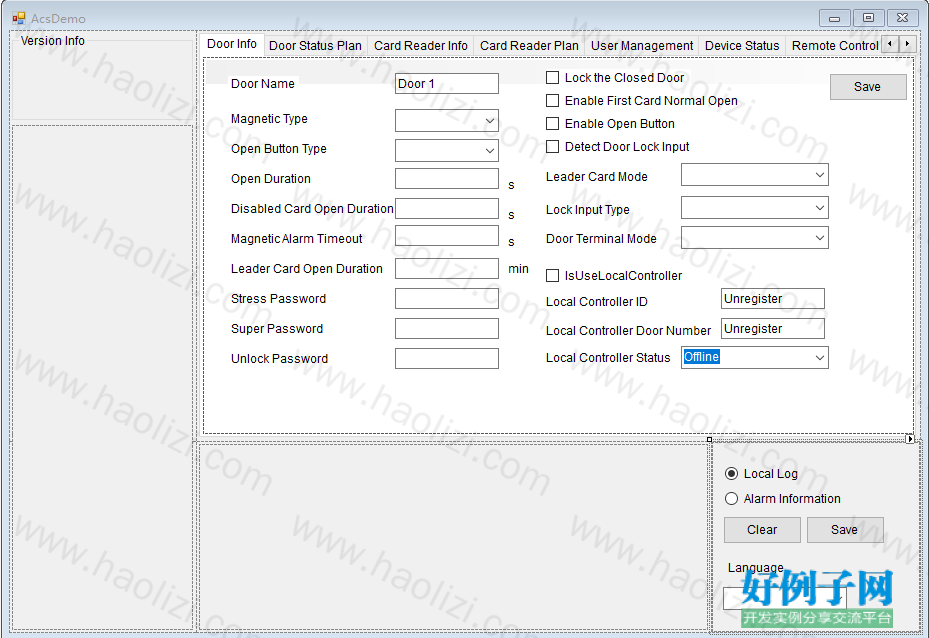Viewport: 929px width, 638px height.
Task: Tick Detect Door Lock Input
Action: tap(552, 146)
